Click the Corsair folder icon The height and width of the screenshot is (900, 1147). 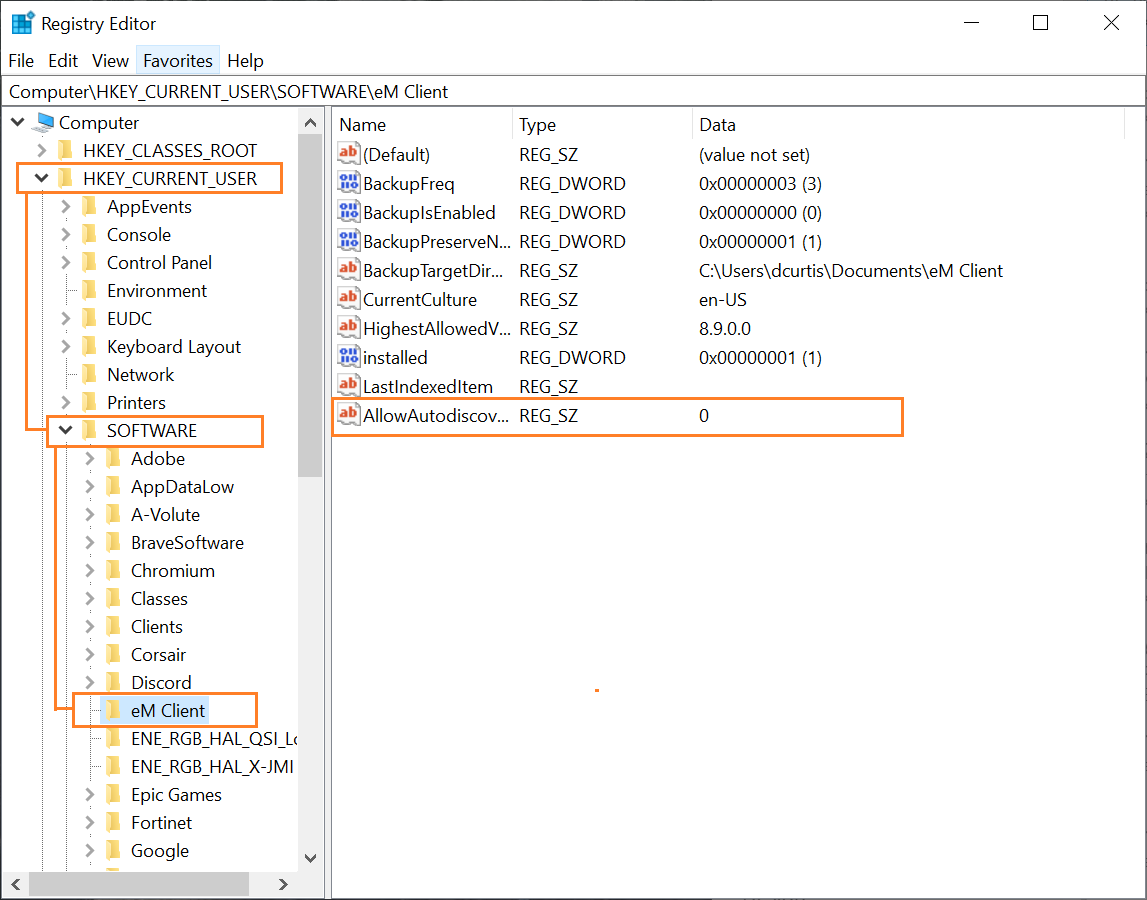[x=113, y=654]
